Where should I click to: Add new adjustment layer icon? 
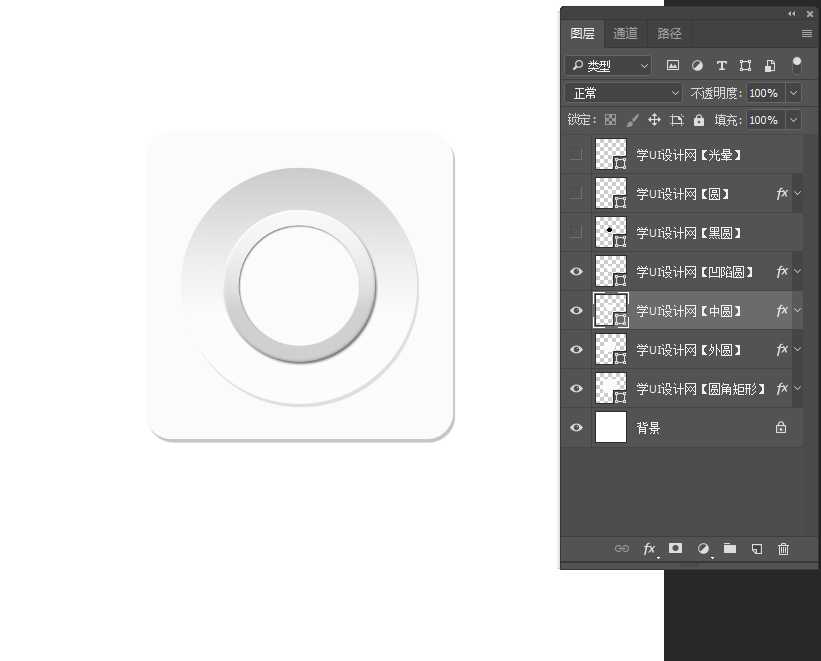tap(703, 548)
